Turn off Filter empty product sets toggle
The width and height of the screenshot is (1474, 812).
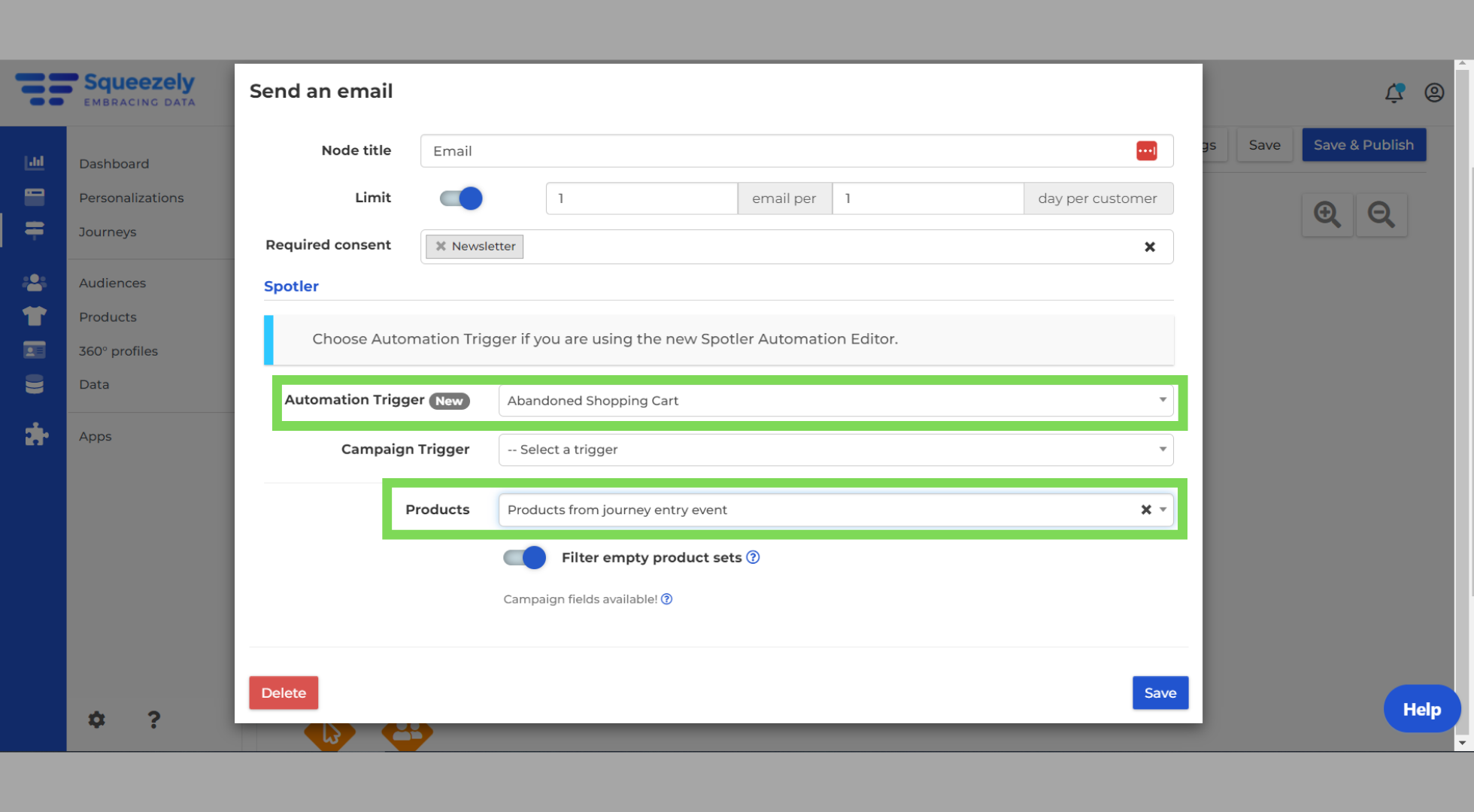point(525,557)
